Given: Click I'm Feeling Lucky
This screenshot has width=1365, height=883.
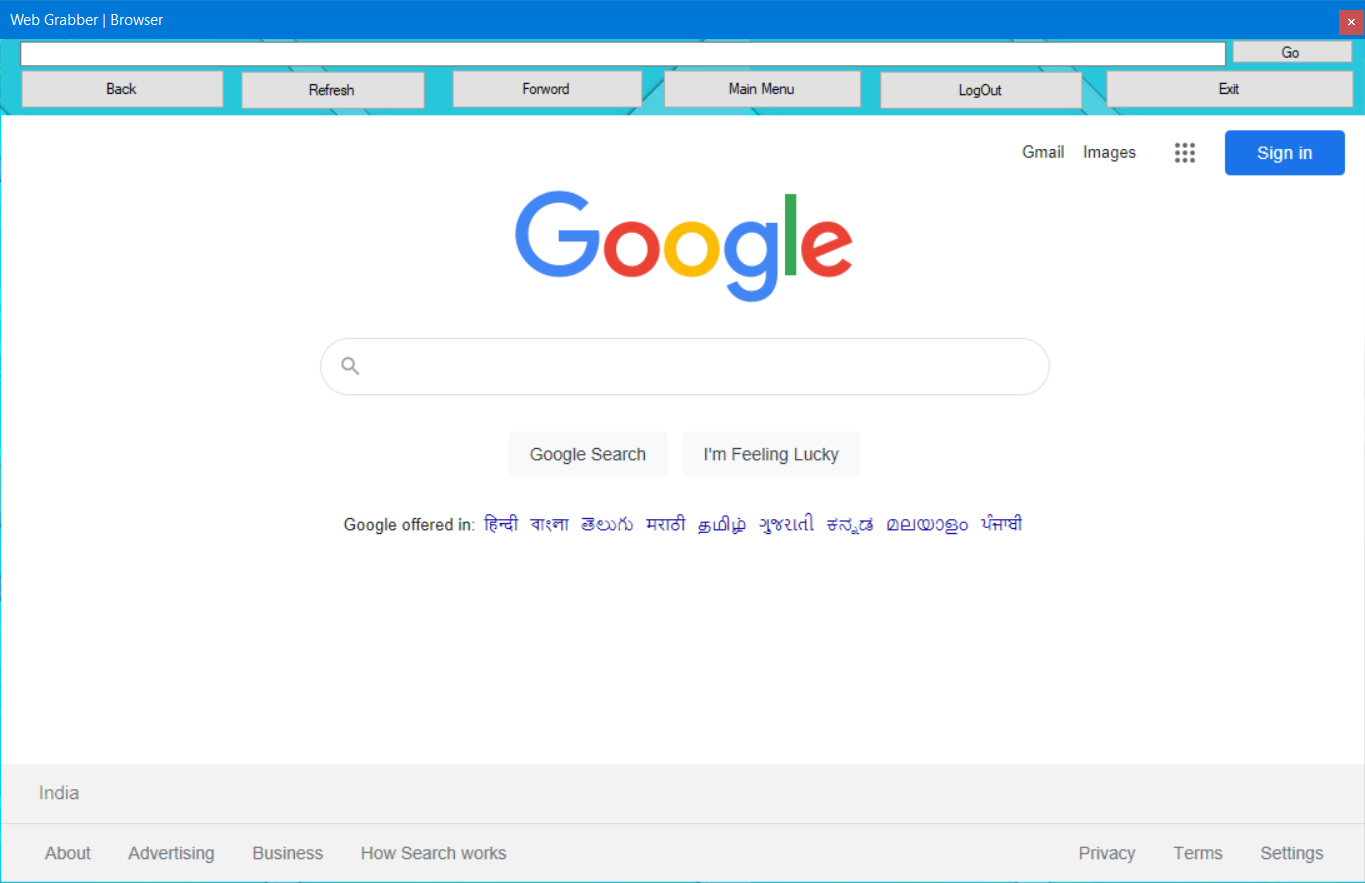Looking at the screenshot, I should (770, 454).
